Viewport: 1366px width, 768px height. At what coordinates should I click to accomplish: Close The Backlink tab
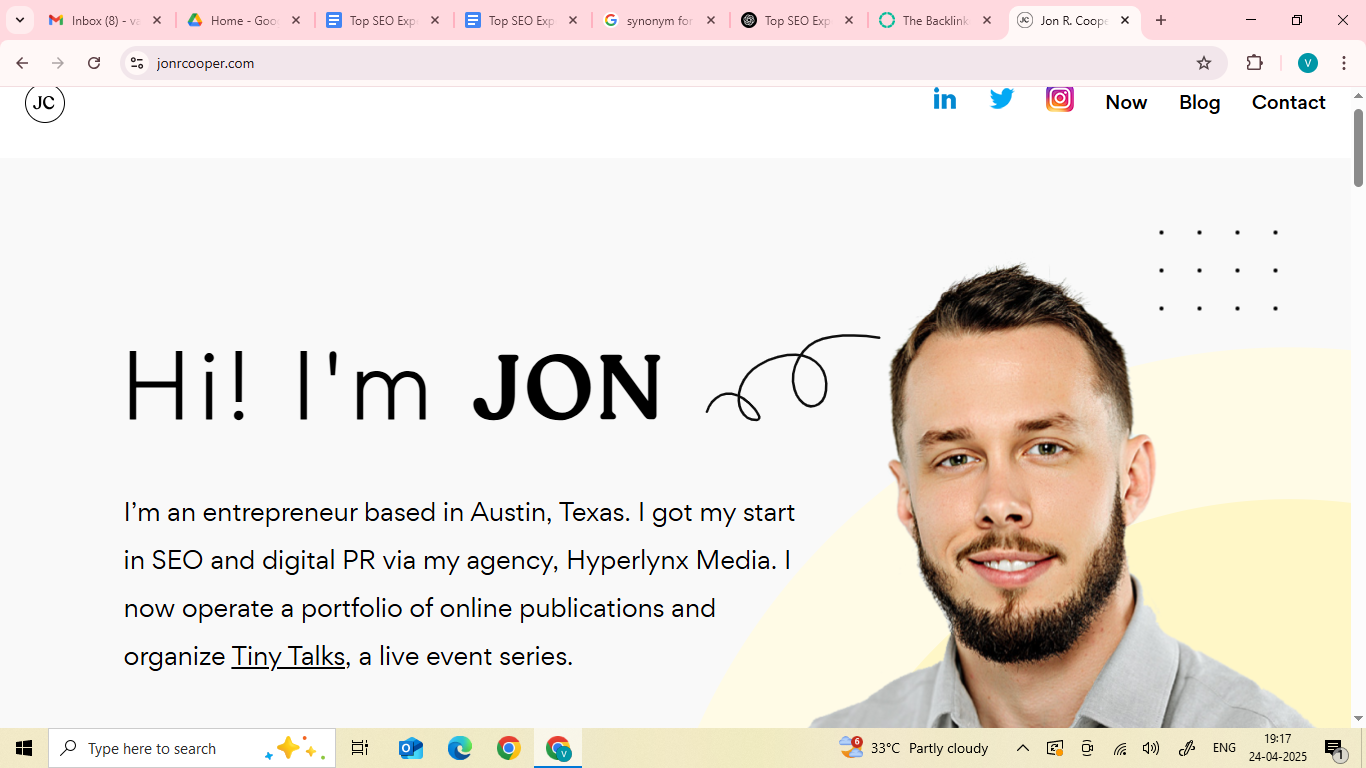(x=987, y=20)
